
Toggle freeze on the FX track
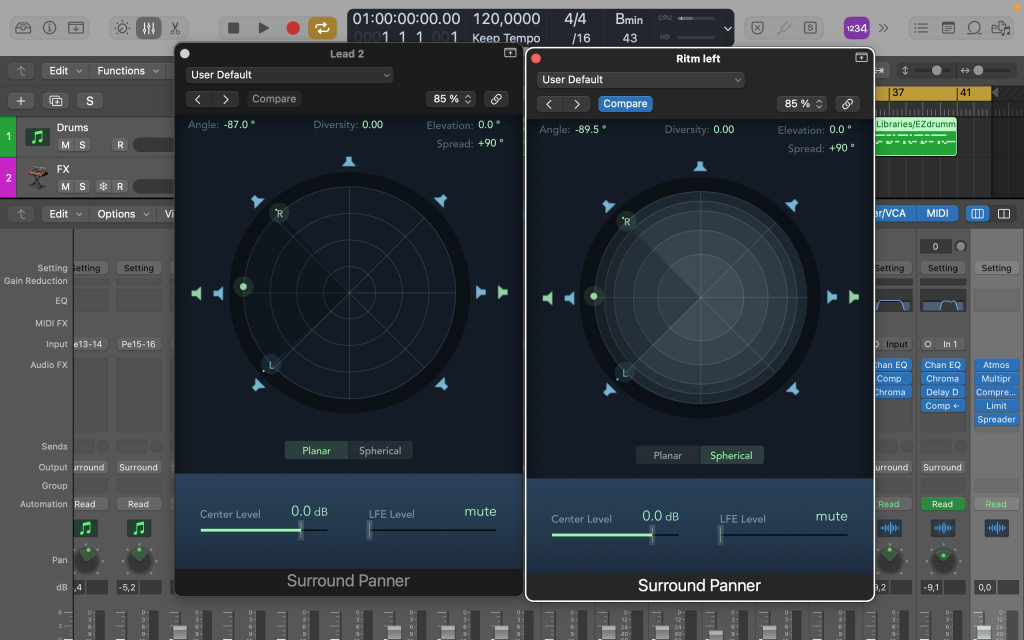[101, 186]
